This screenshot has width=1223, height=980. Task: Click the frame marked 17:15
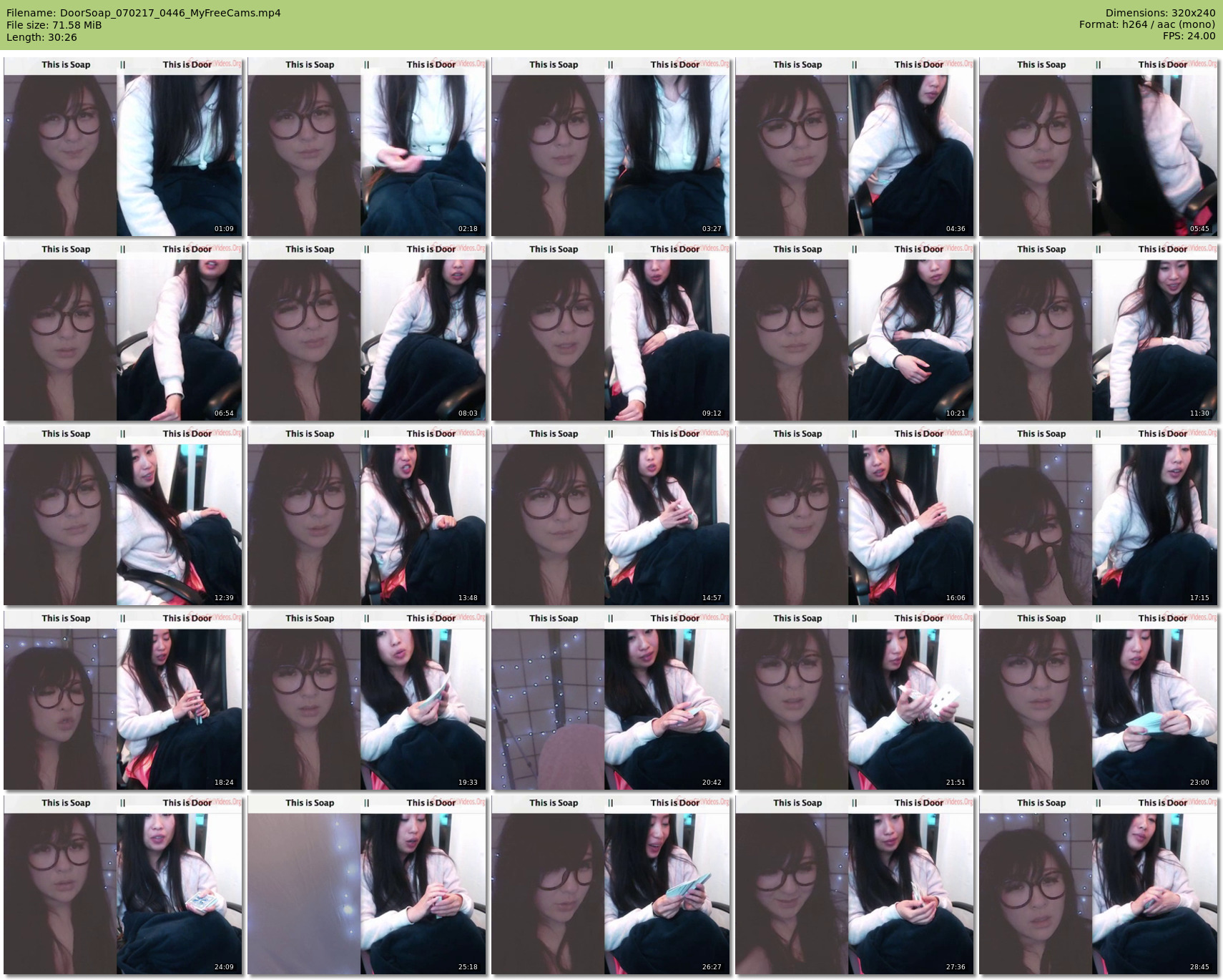coord(1099,516)
